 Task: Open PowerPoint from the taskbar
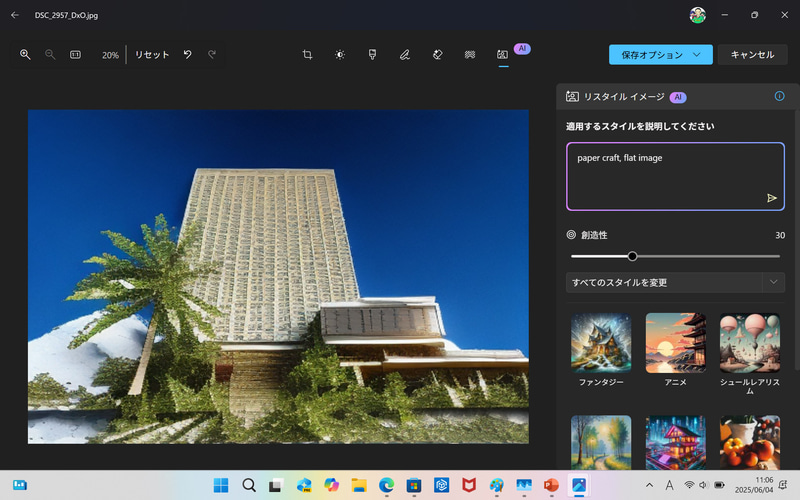coord(552,485)
